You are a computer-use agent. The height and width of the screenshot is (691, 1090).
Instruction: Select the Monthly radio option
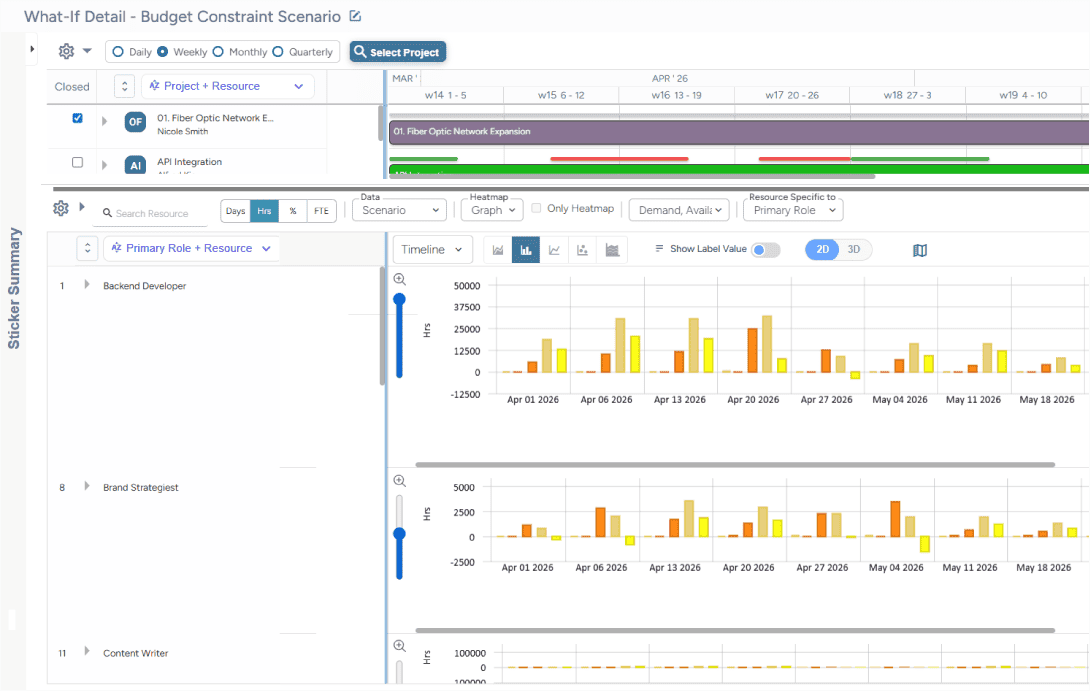tap(218, 51)
